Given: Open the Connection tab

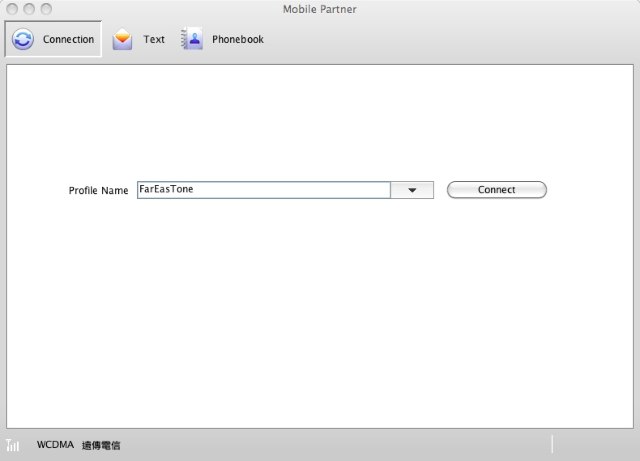Looking at the screenshot, I should click(x=53, y=39).
